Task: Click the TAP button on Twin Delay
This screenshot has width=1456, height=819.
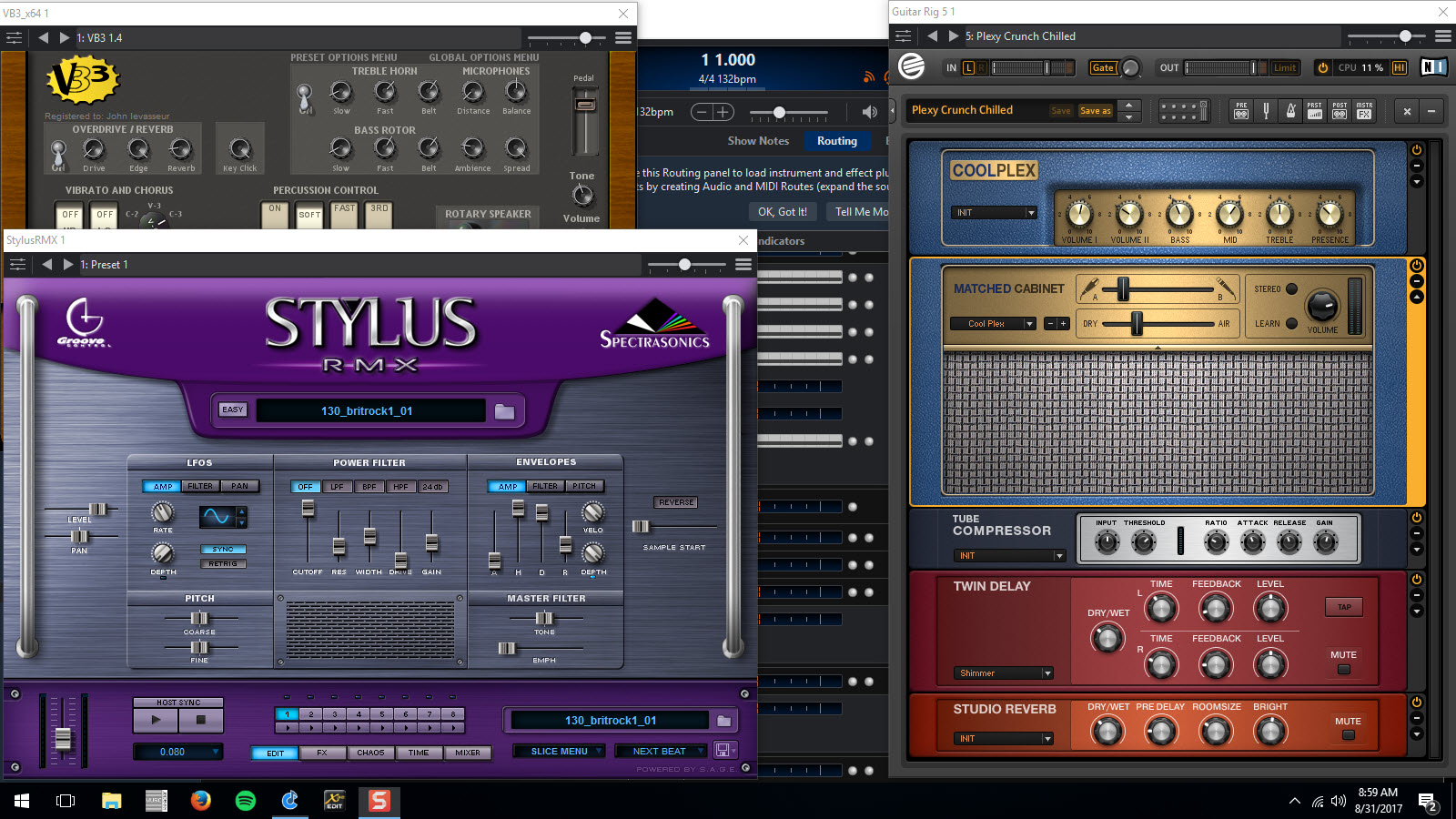Action: point(1344,607)
